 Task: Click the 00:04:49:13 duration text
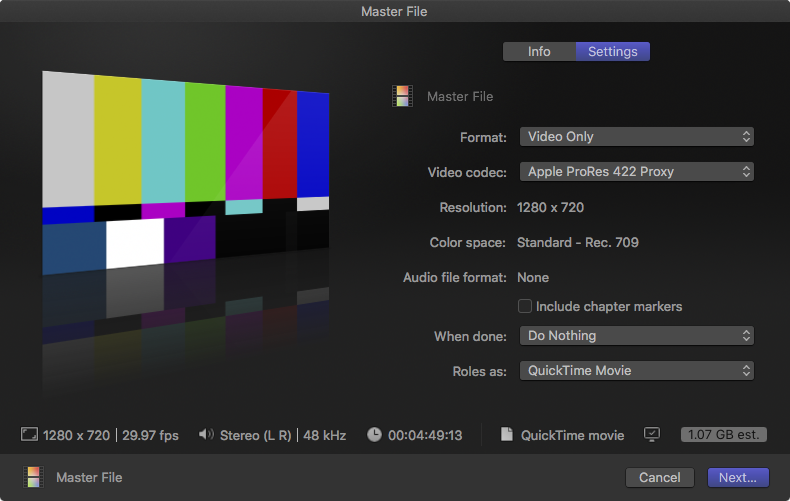(x=425, y=435)
